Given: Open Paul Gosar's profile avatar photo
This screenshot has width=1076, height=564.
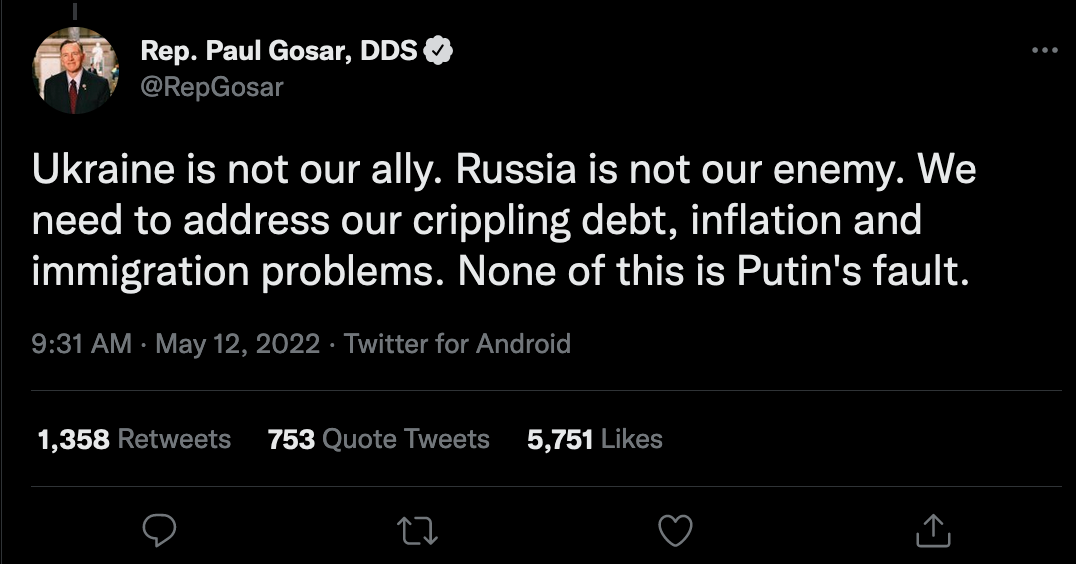Looking at the screenshot, I should click(76, 70).
